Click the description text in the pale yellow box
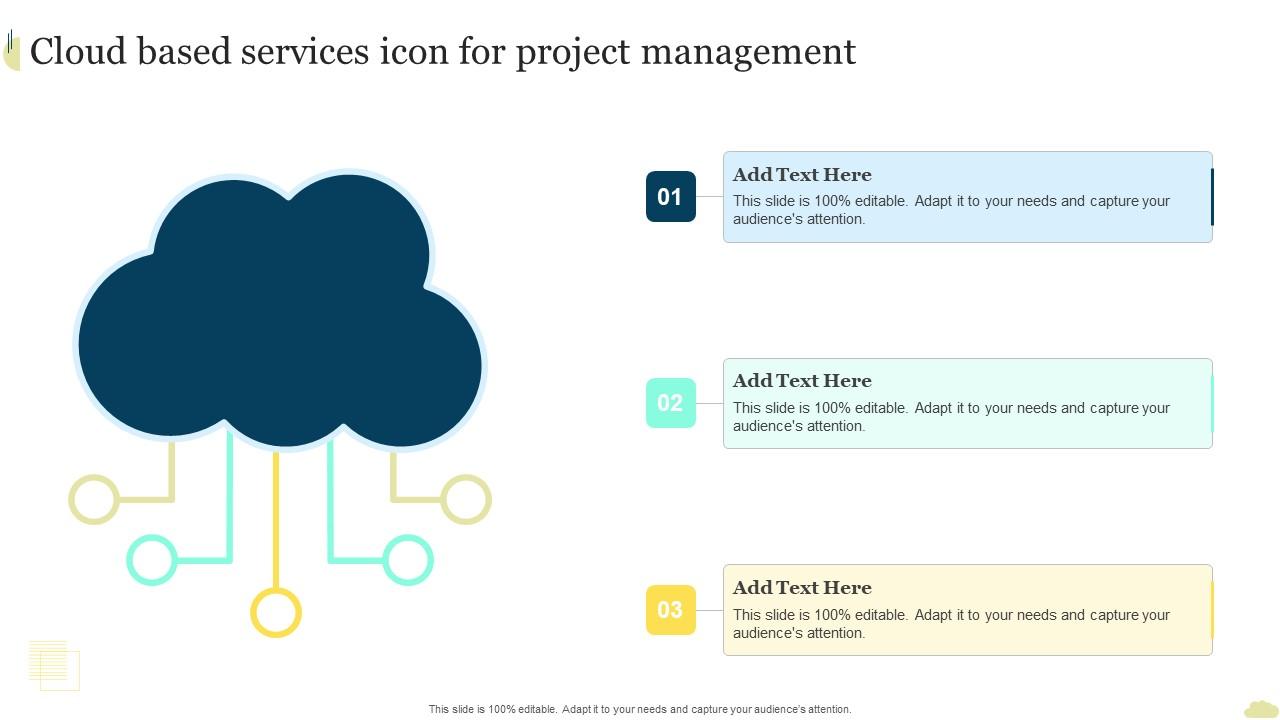The height and width of the screenshot is (720, 1280). coord(951,624)
